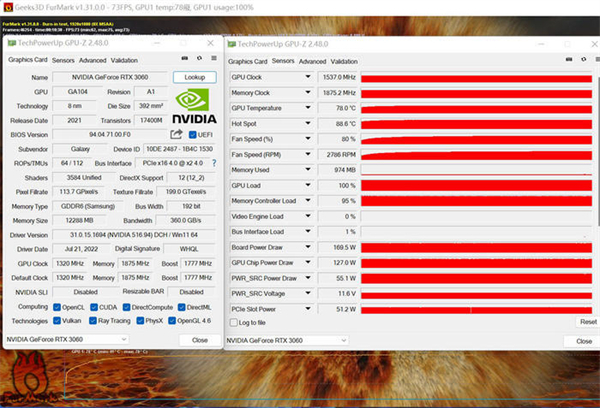Click the Driver Version field
This screenshot has height=408, width=600.
click(134, 235)
